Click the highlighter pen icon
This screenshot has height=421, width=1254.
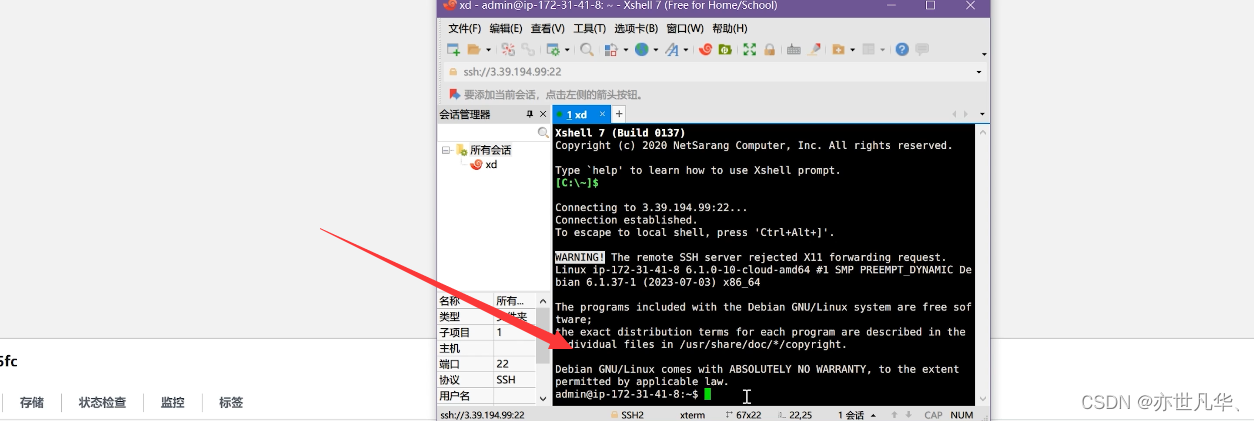(814, 49)
